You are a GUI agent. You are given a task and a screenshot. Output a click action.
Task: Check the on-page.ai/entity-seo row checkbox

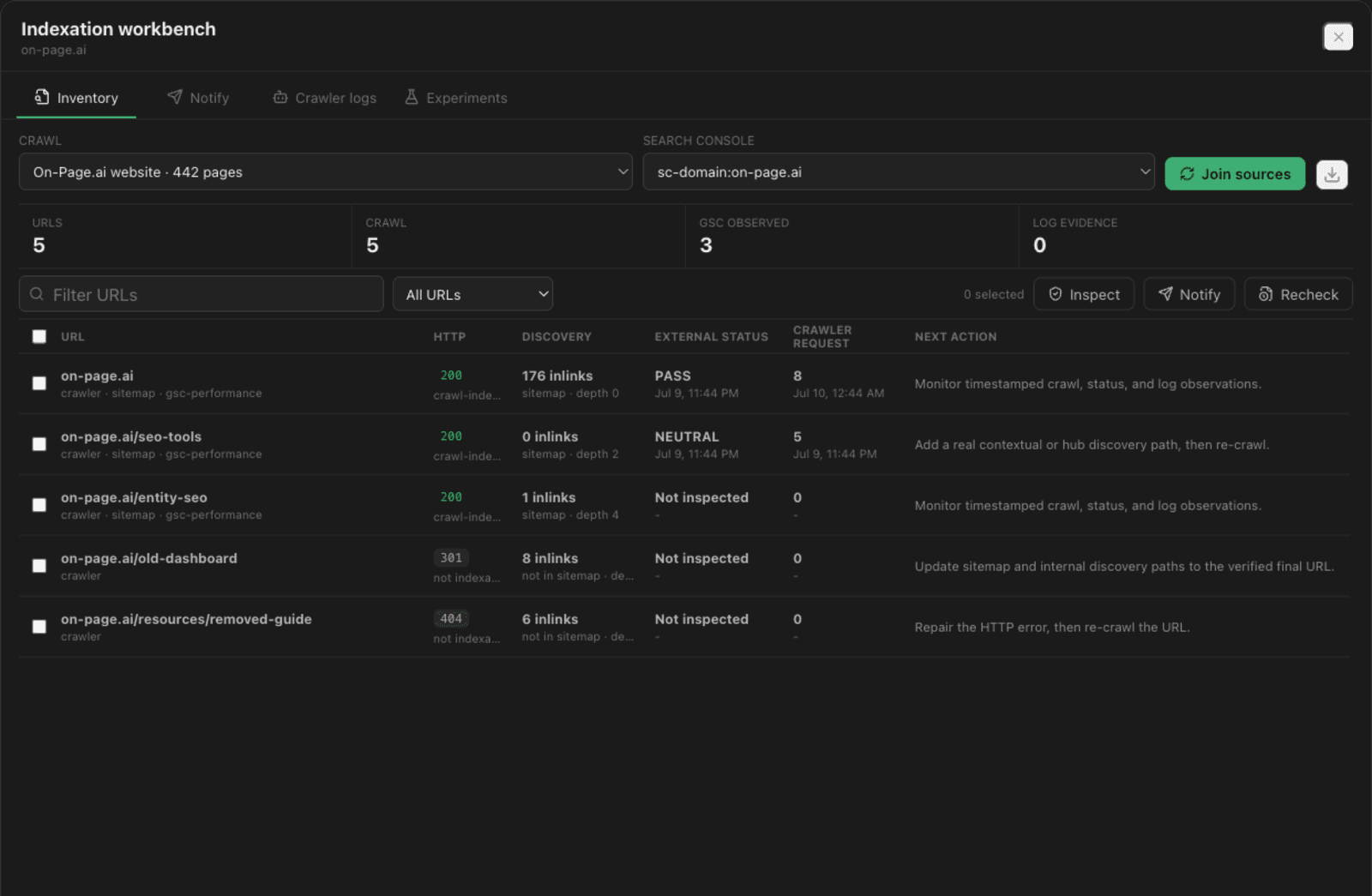(39, 505)
